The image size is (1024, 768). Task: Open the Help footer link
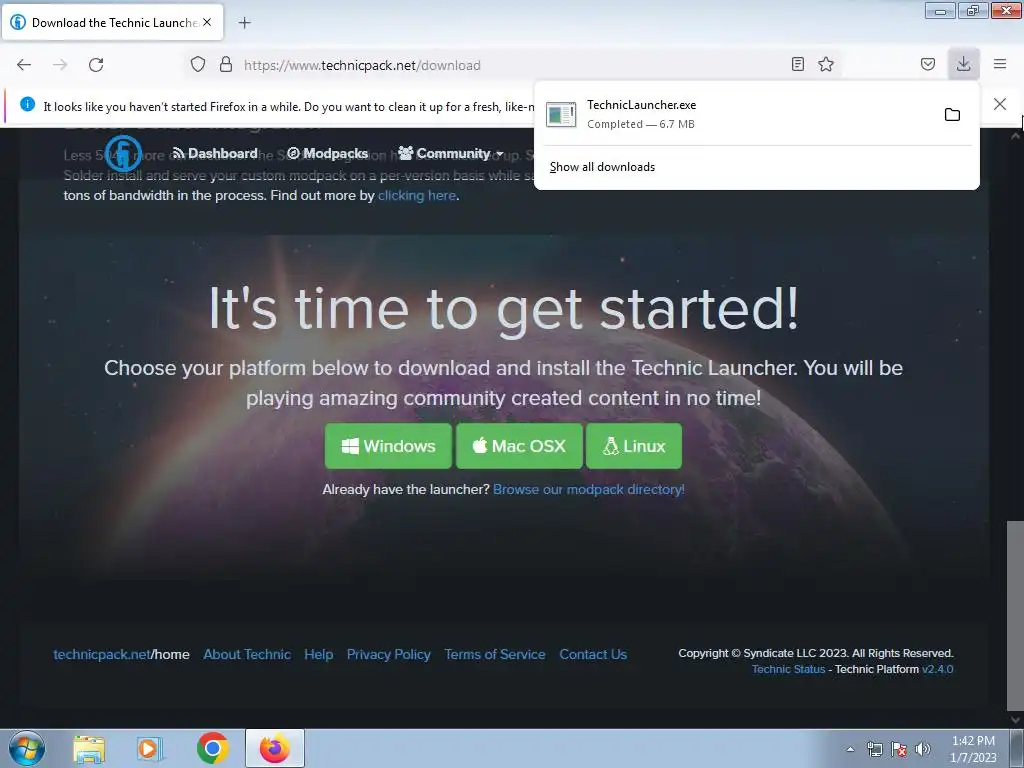(x=319, y=654)
